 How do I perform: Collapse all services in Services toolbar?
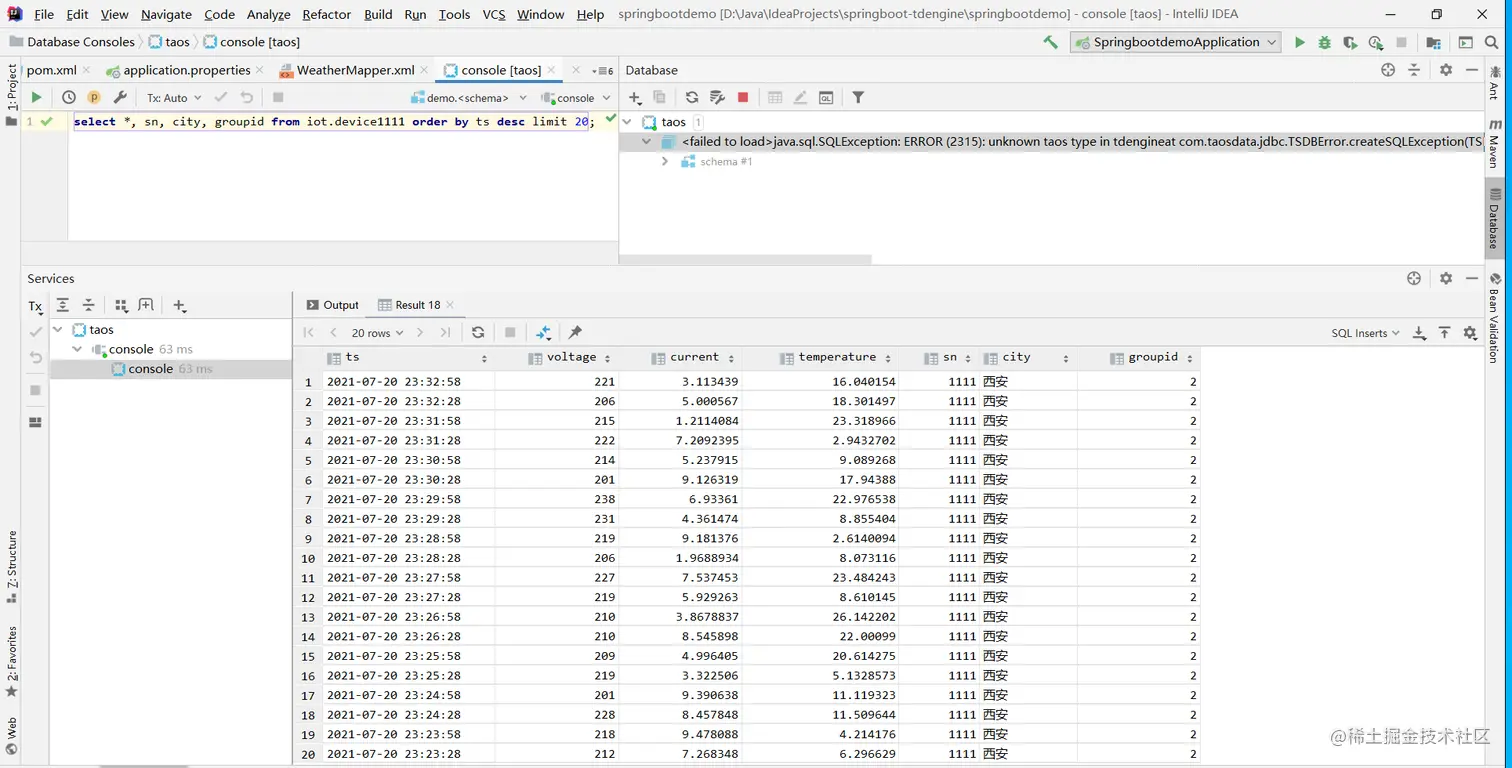click(x=88, y=305)
